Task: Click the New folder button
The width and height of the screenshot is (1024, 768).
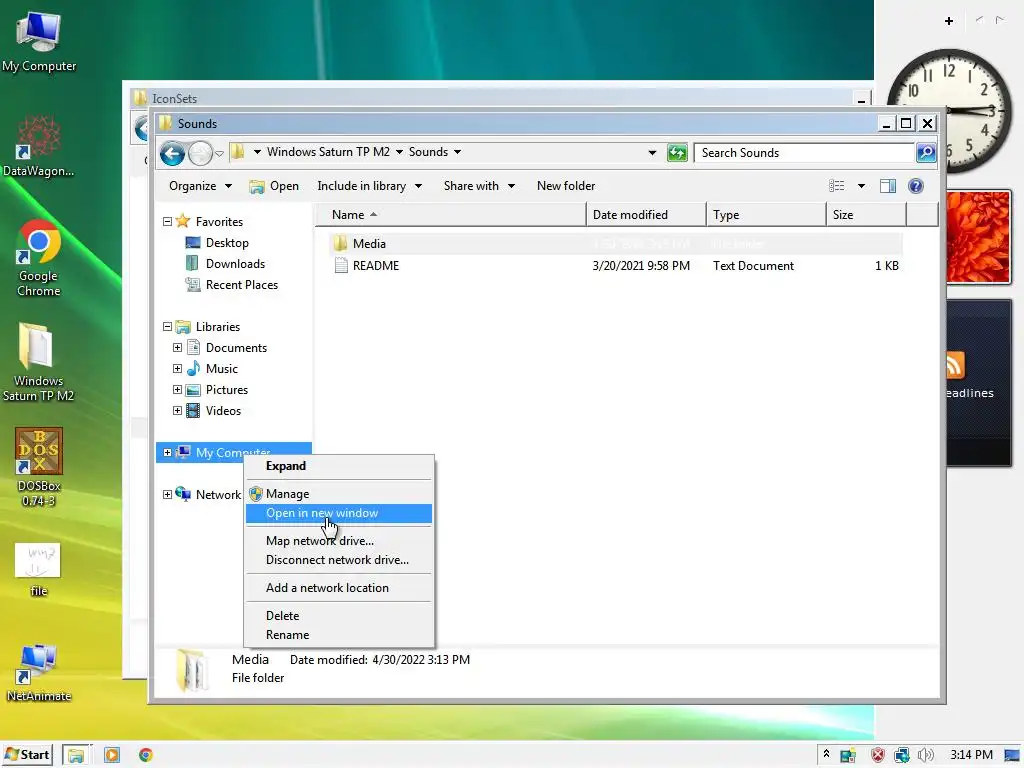Action: tap(566, 186)
